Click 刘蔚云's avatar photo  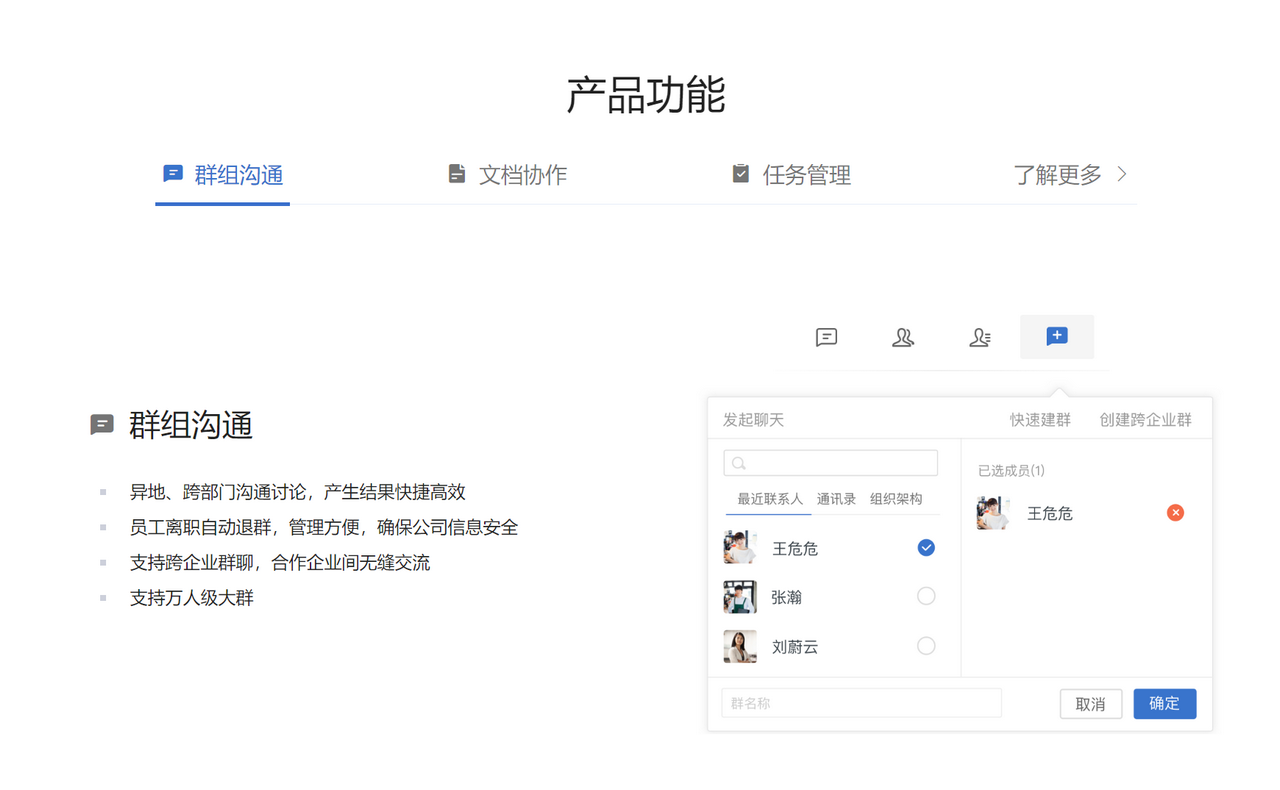pos(740,646)
